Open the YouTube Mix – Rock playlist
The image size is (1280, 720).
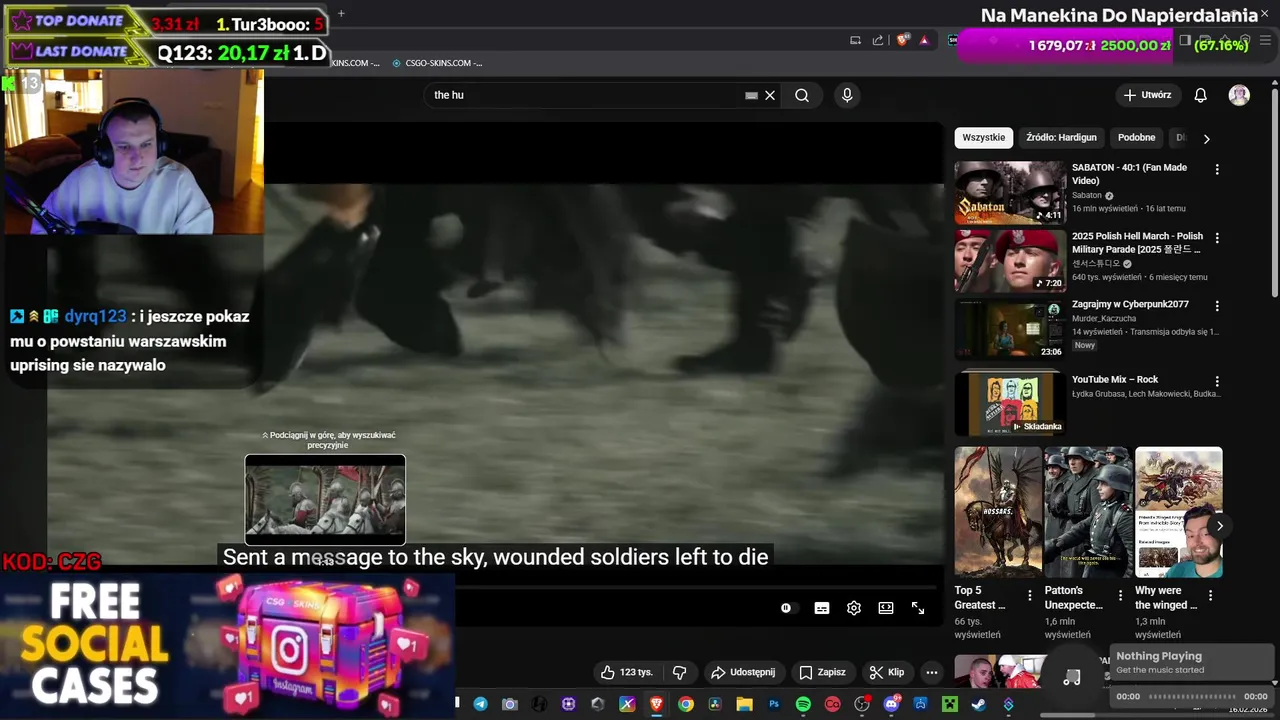(1010, 403)
